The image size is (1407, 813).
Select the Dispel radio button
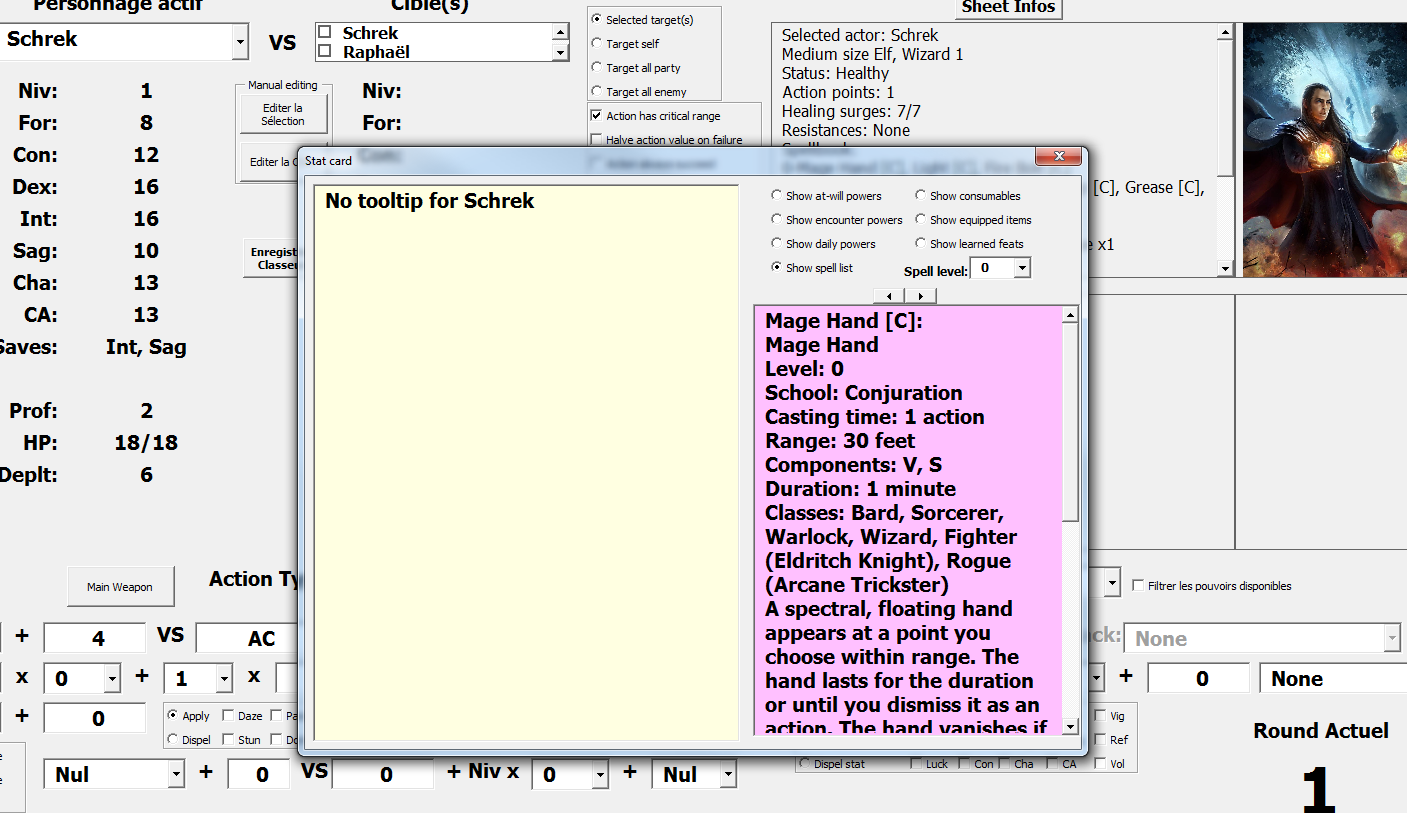pyautogui.click(x=173, y=740)
